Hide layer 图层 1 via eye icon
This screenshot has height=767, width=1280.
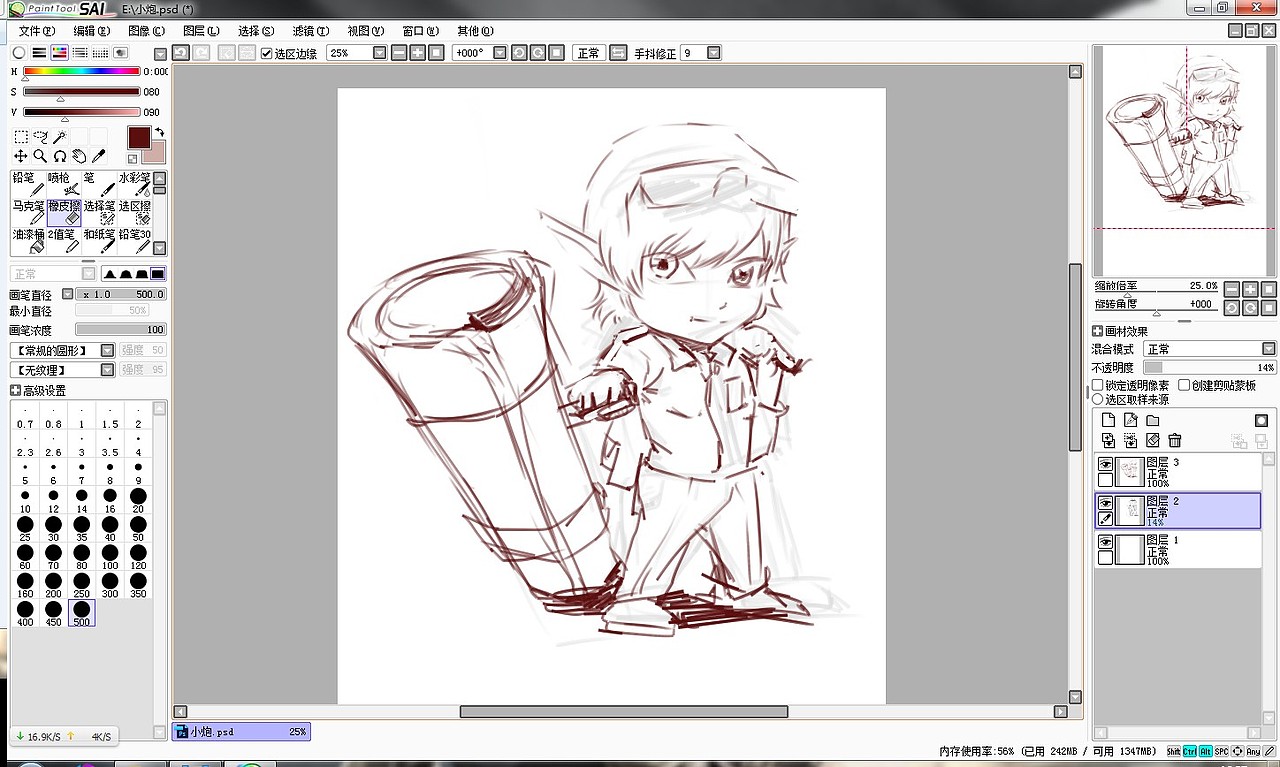pos(1105,541)
